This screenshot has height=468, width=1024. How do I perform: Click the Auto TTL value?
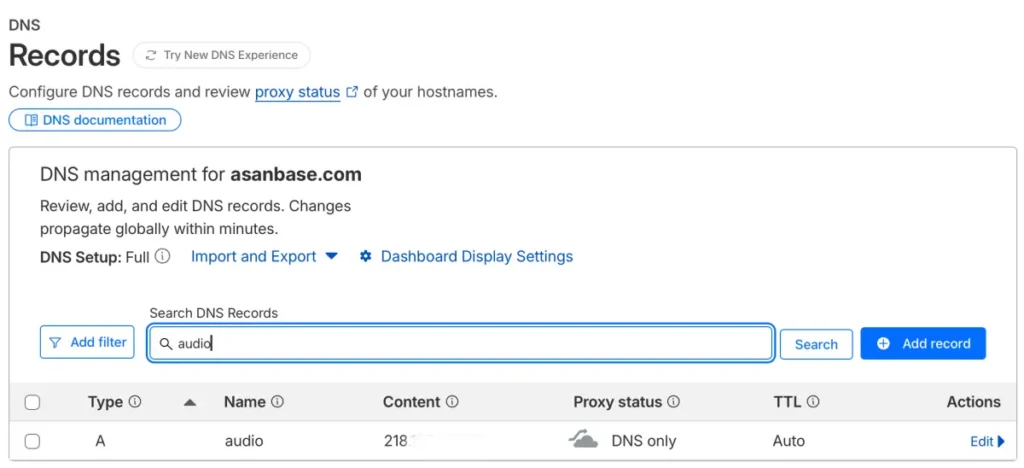789,441
